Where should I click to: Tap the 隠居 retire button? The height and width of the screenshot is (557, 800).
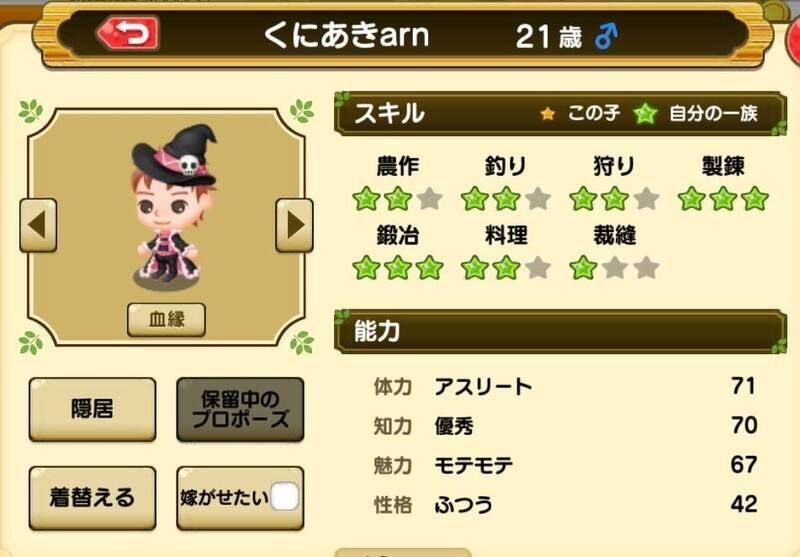[92, 409]
